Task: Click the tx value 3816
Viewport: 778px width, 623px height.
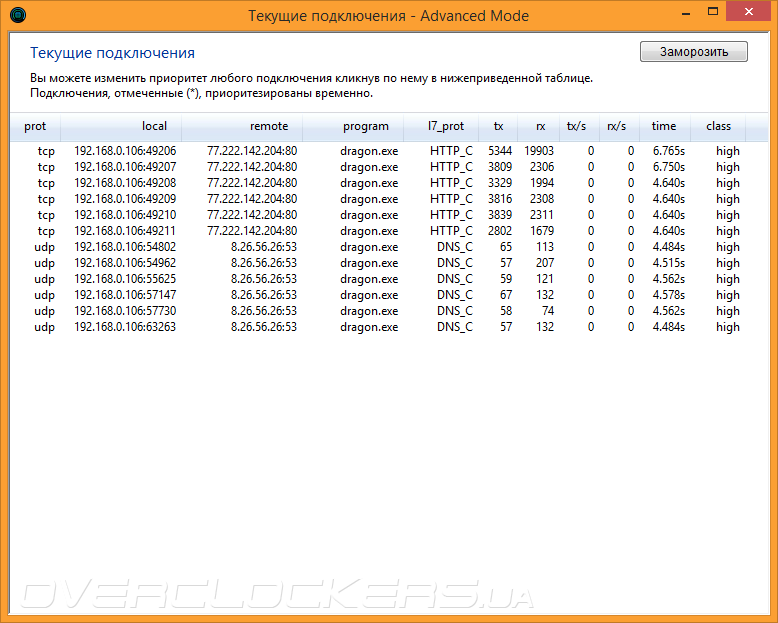Action: click(x=500, y=199)
